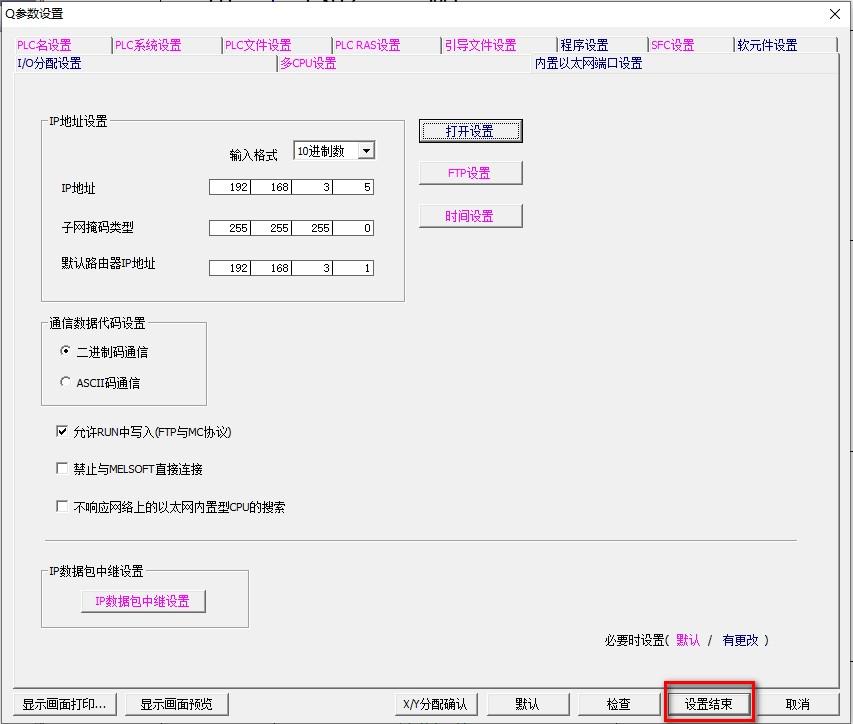
Task: Click first IP地址 octet field 192
Action: pyautogui.click(x=230, y=187)
